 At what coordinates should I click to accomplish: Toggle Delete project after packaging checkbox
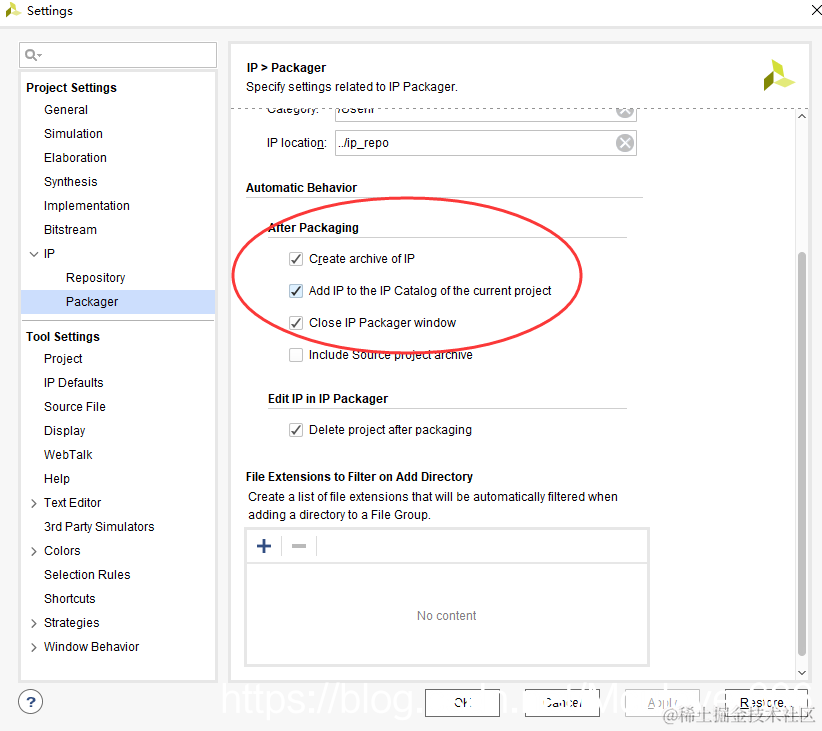(x=296, y=430)
